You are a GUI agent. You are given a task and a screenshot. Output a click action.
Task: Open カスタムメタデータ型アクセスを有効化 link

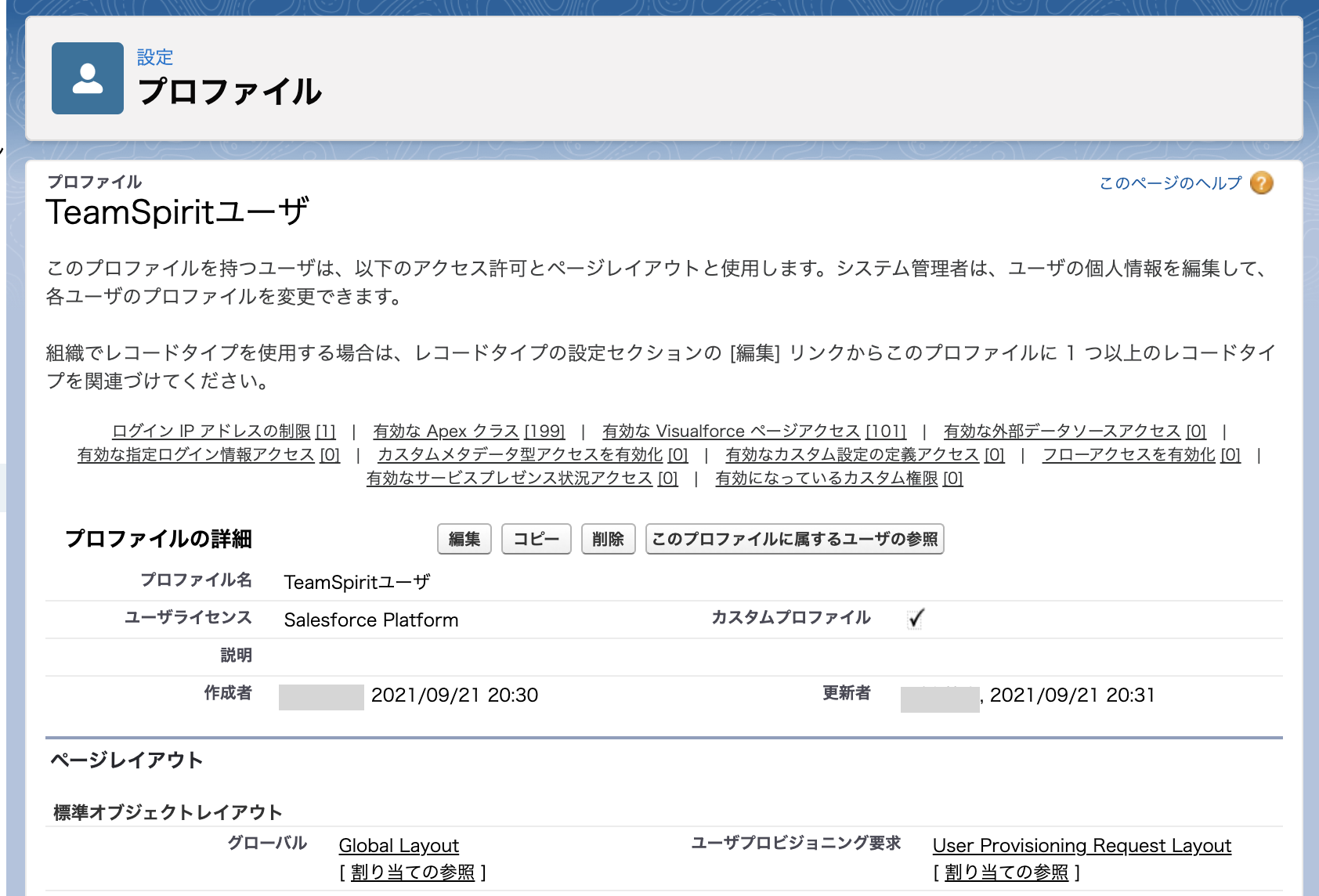coord(533,454)
